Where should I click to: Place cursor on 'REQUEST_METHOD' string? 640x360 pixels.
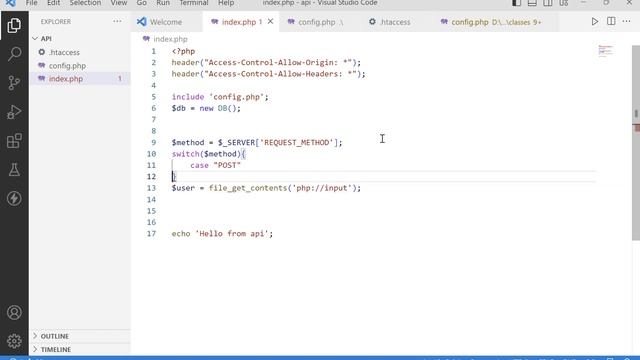[x=297, y=142]
